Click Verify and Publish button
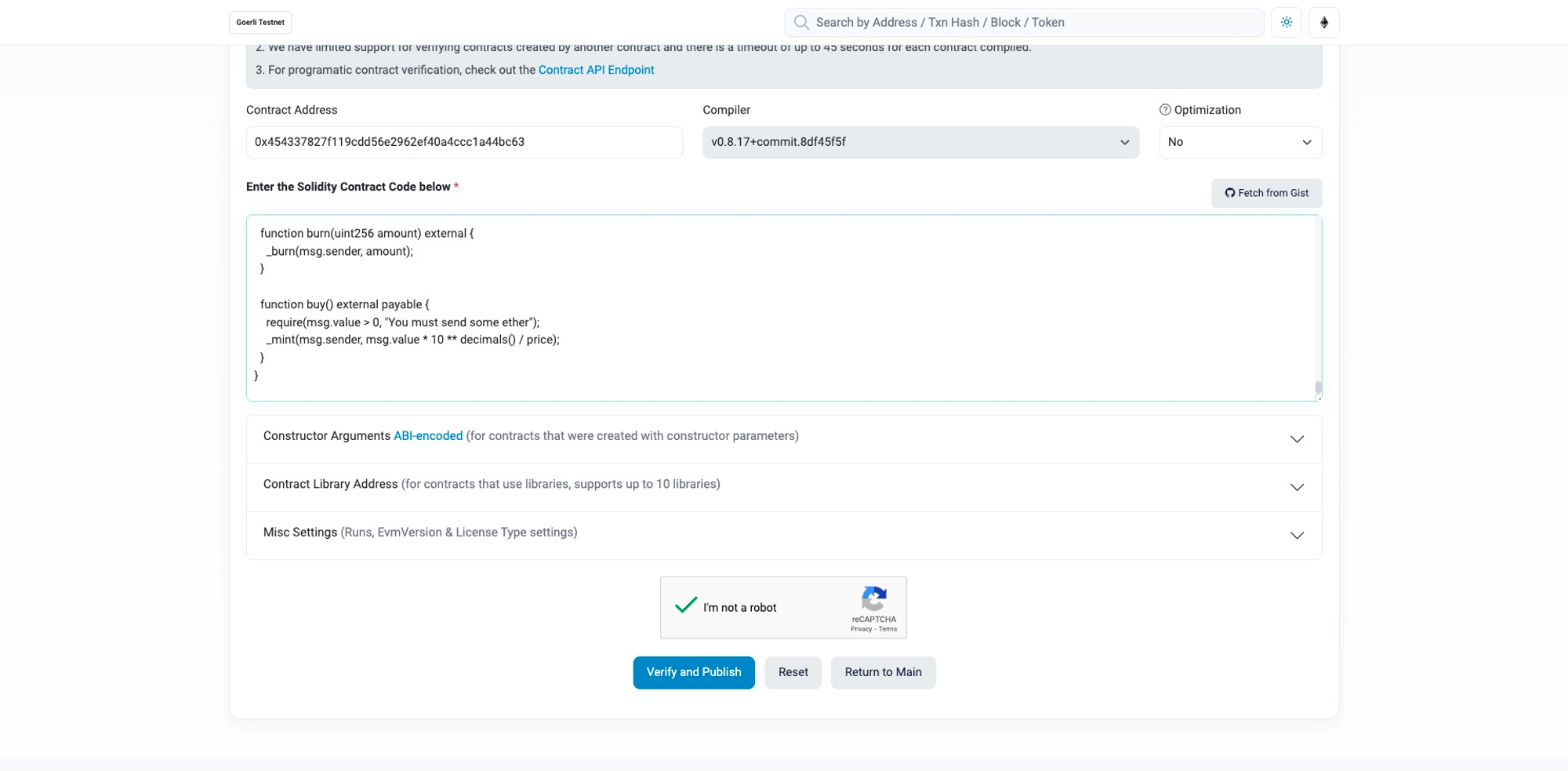Viewport: 1568px width, 771px height. tap(693, 672)
